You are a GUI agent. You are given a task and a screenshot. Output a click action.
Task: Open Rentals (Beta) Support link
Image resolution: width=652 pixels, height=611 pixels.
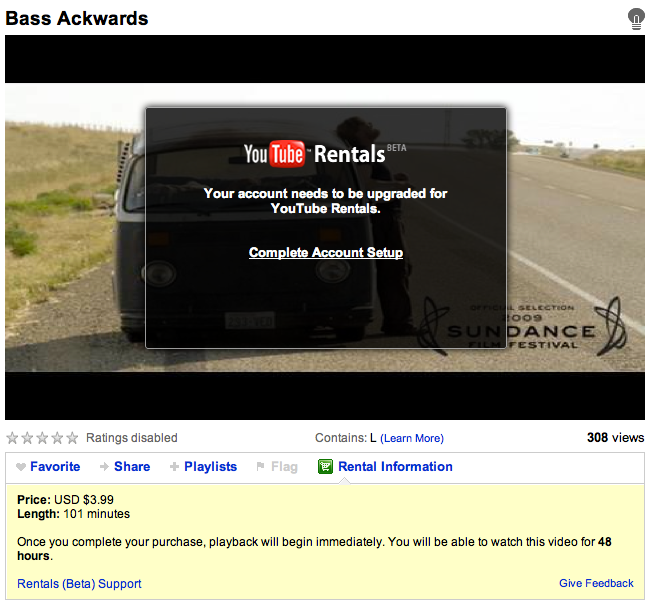(79, 584)
